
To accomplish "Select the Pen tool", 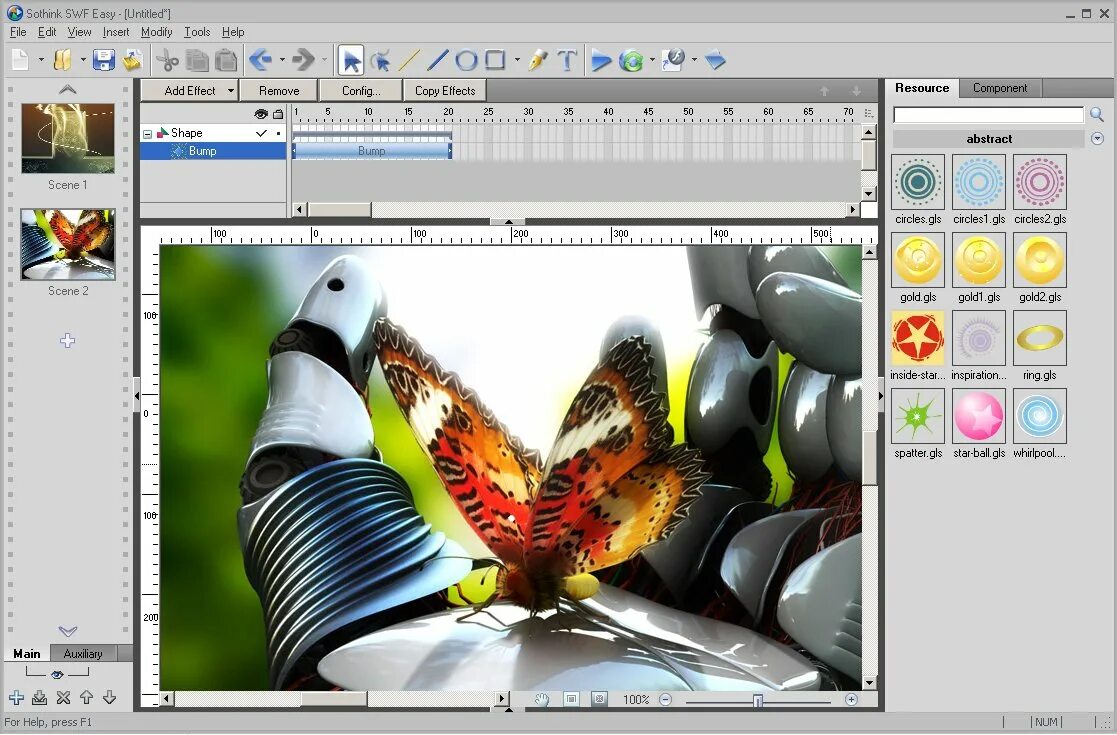I will tap(539, 61).
